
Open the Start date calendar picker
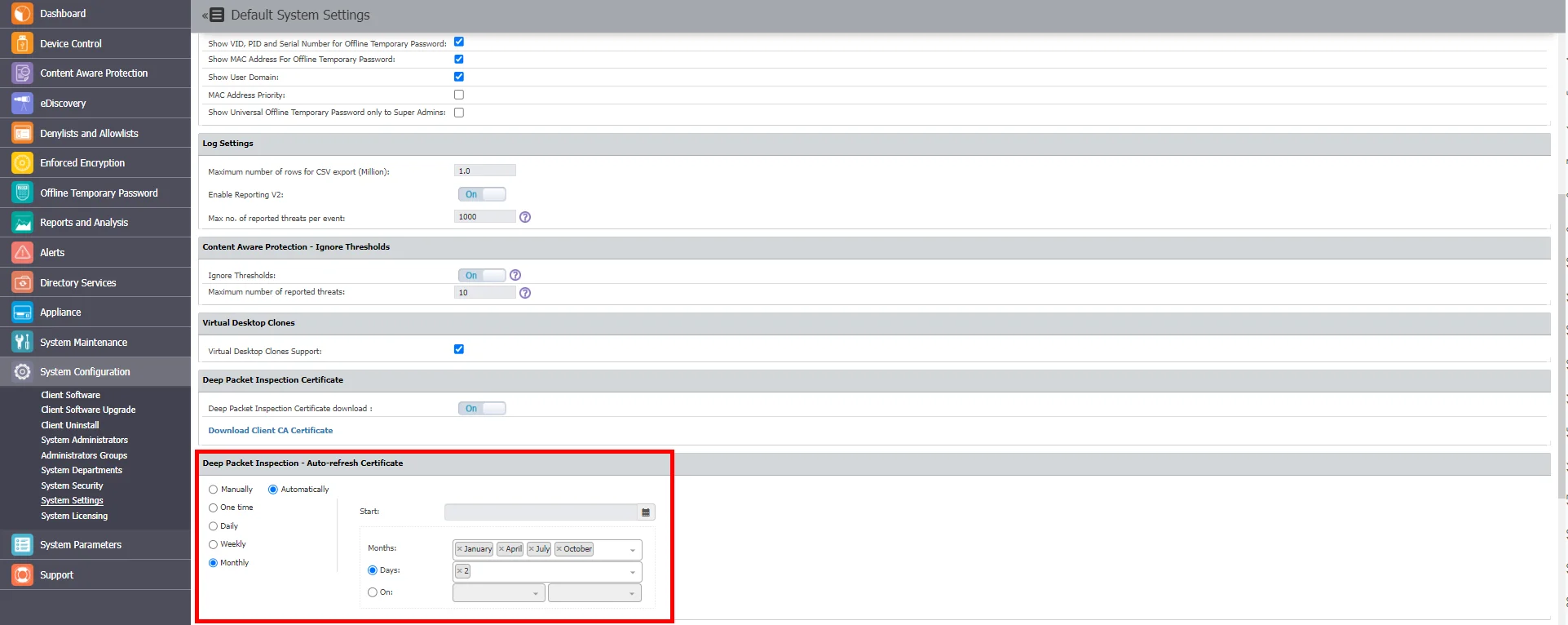[646, 512]
